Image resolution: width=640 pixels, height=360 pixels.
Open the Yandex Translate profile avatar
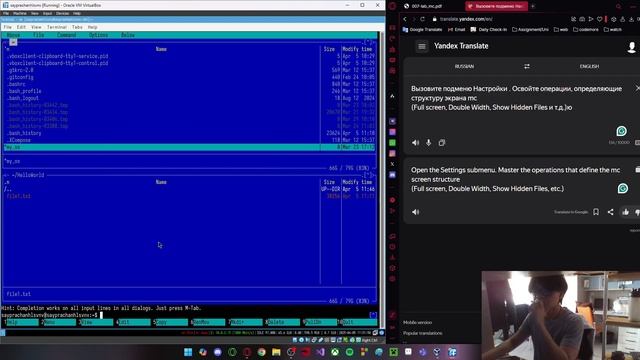[631, 47]
